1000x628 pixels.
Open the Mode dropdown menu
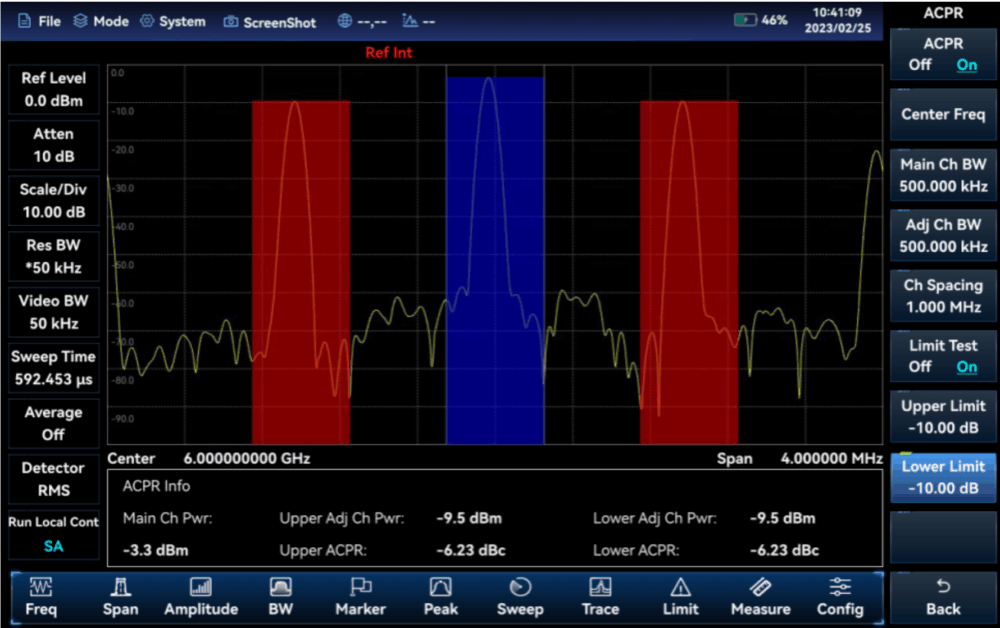tap(101, 21)
